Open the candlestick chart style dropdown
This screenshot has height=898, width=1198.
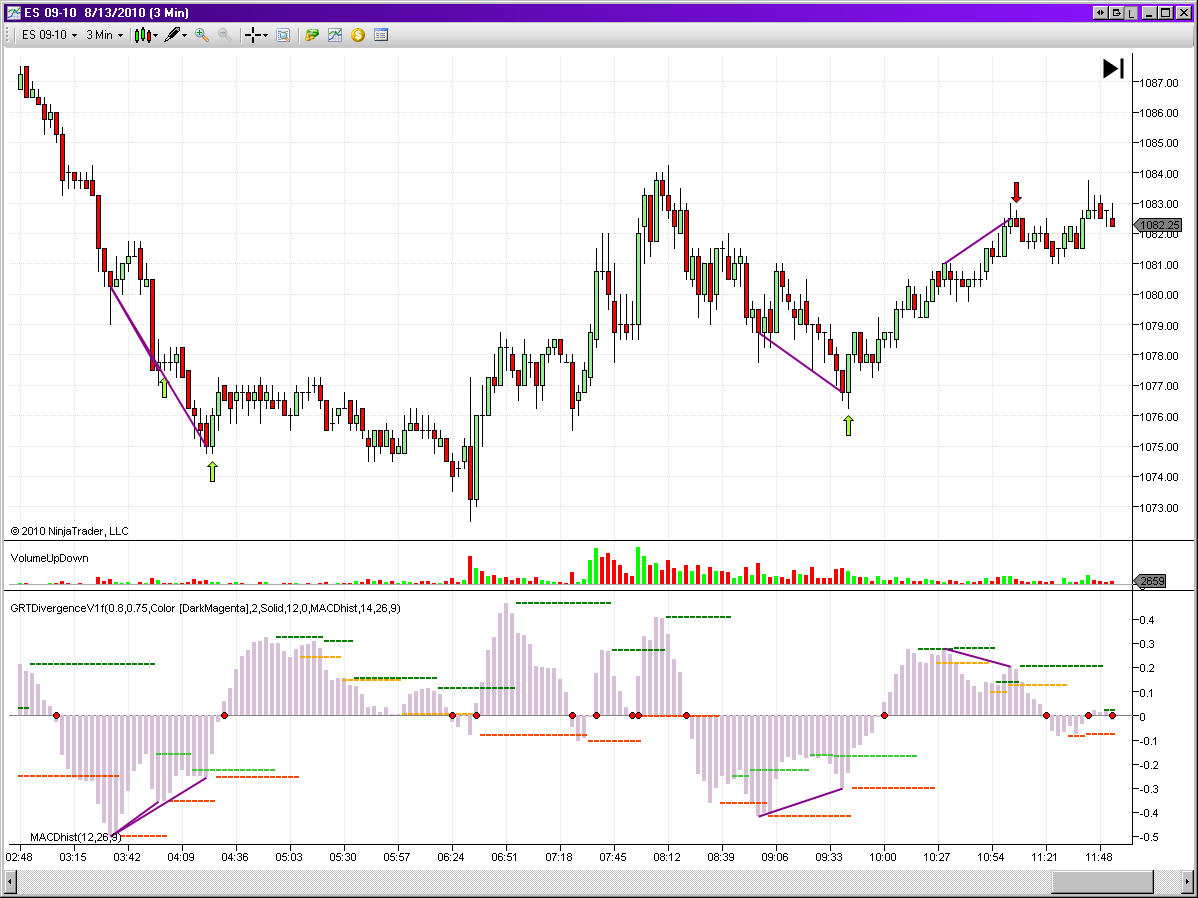pos(146,35)
